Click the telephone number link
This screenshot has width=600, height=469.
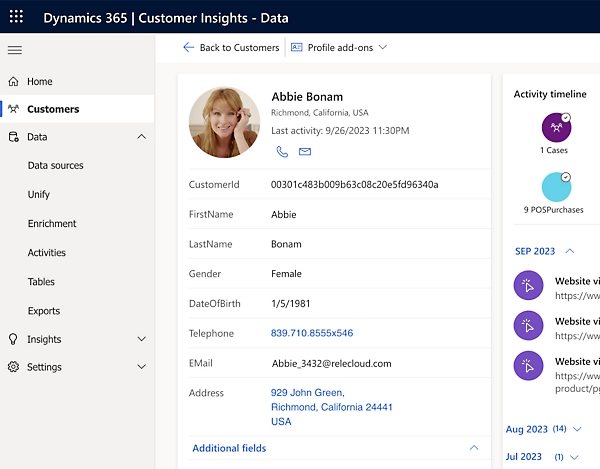312,333
